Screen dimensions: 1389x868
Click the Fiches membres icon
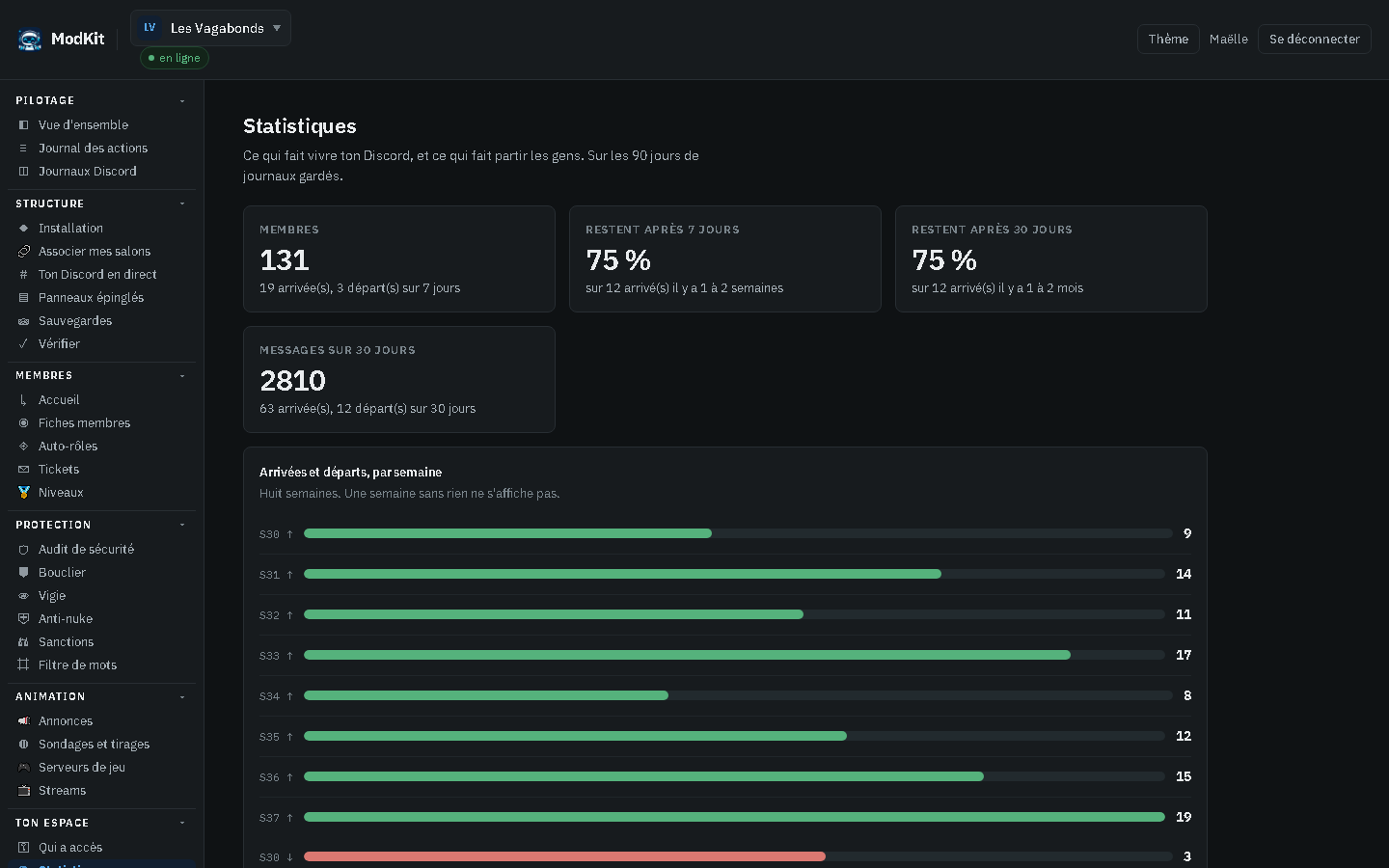click(24, 422)
